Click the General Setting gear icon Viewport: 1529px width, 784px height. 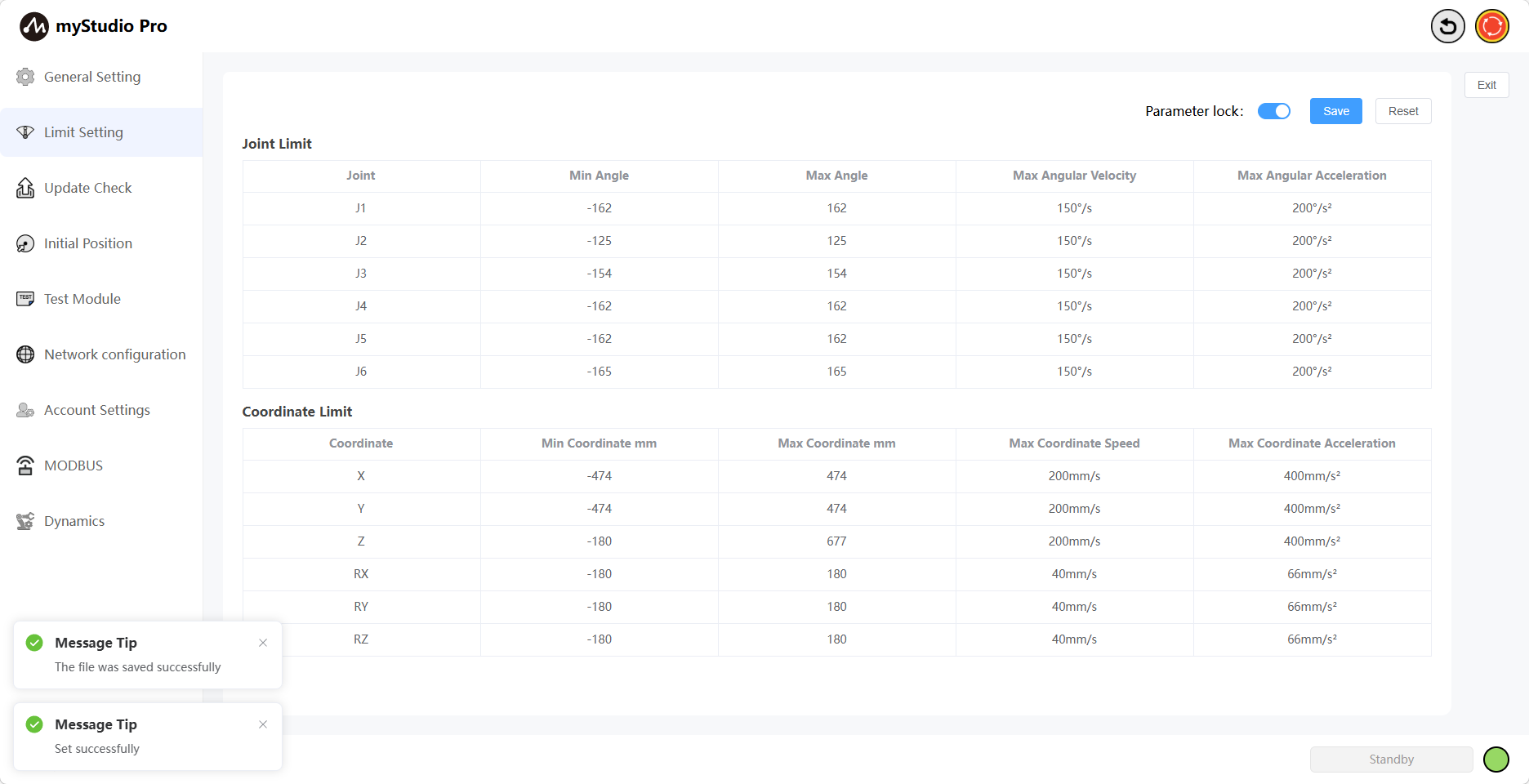pos(25,77)
